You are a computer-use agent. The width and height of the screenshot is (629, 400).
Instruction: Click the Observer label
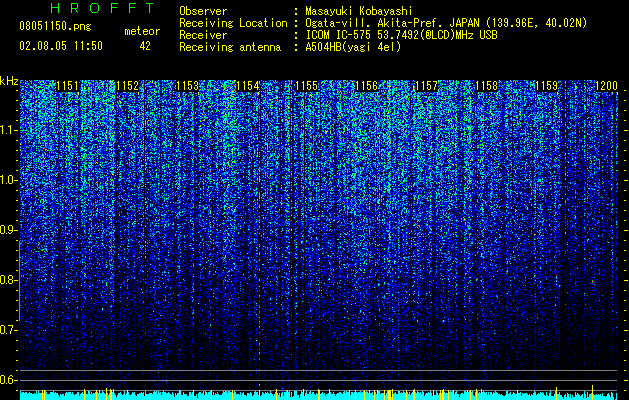203,11
